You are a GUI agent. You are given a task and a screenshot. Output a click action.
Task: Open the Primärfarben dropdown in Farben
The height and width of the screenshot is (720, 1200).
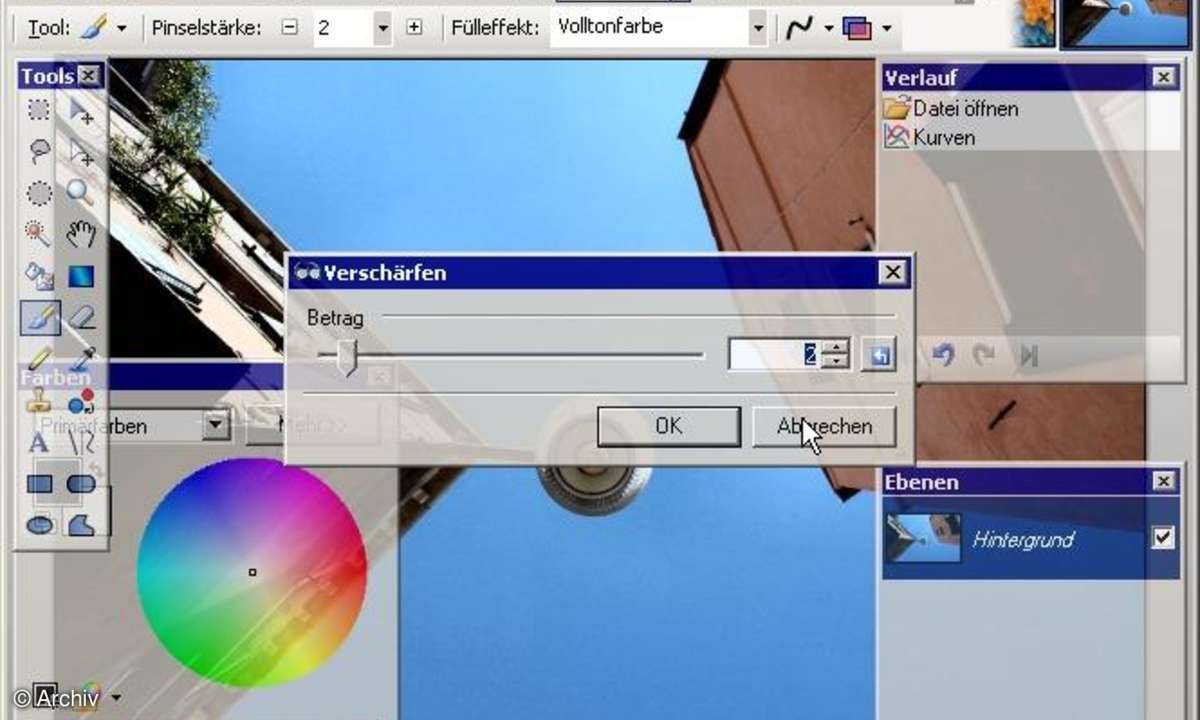[216, 426]
